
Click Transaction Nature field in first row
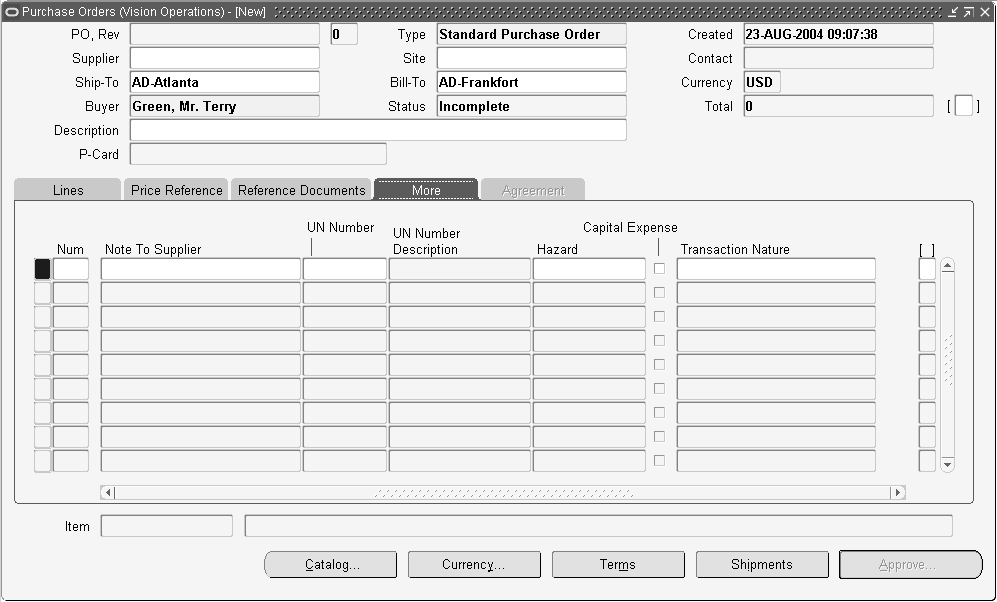[x=776, y=269]
